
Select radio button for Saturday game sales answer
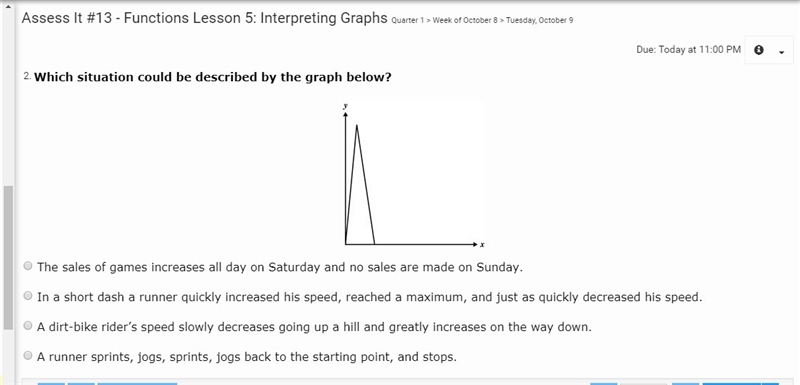pyautogui.click(x=28, y=266)
